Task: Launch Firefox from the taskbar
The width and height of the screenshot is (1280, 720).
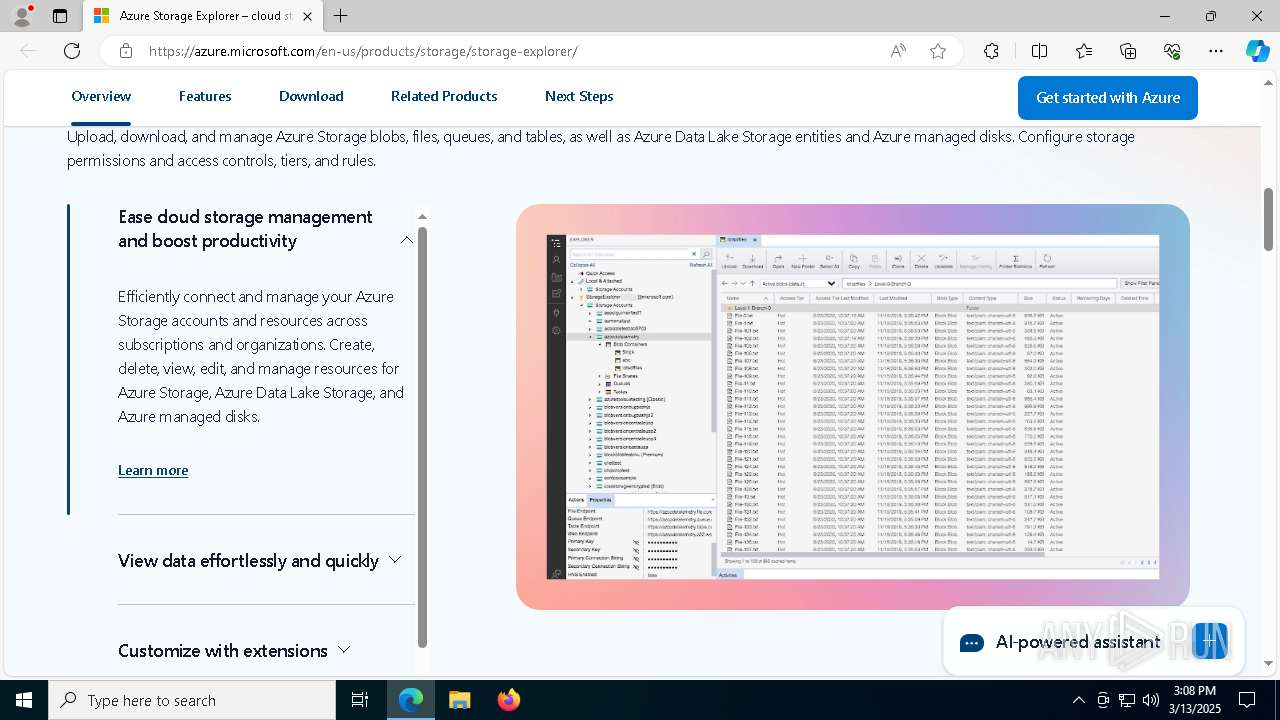Action: [x=508, y=700]
